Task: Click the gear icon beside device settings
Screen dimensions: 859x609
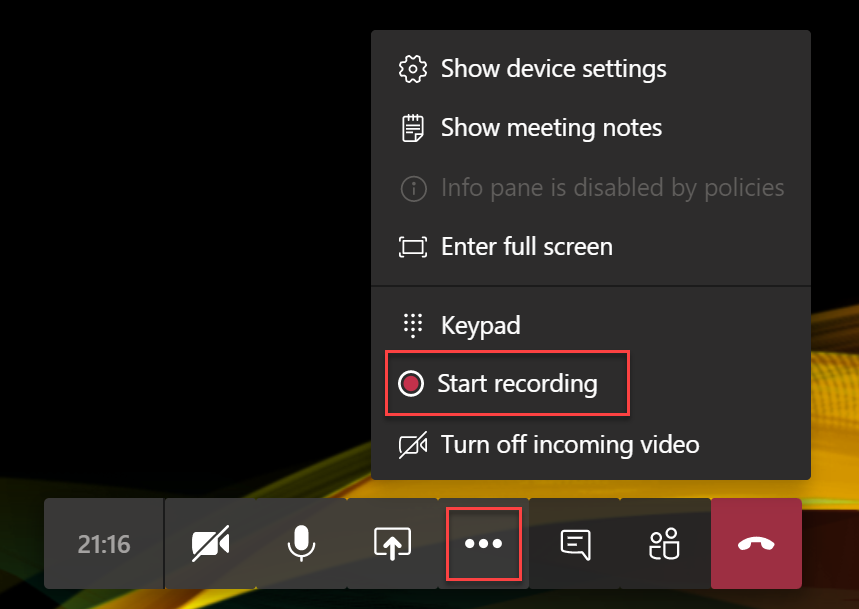Action: [x=412, y=69]
